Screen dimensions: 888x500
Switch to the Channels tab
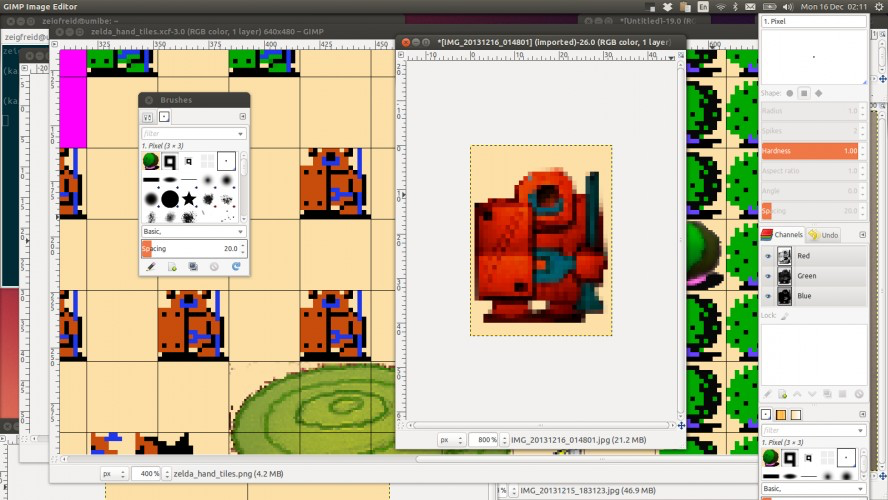point(782,234)
